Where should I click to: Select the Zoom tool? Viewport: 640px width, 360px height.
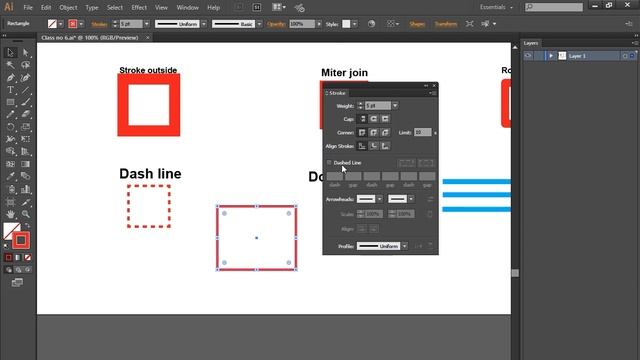point(25,214)
